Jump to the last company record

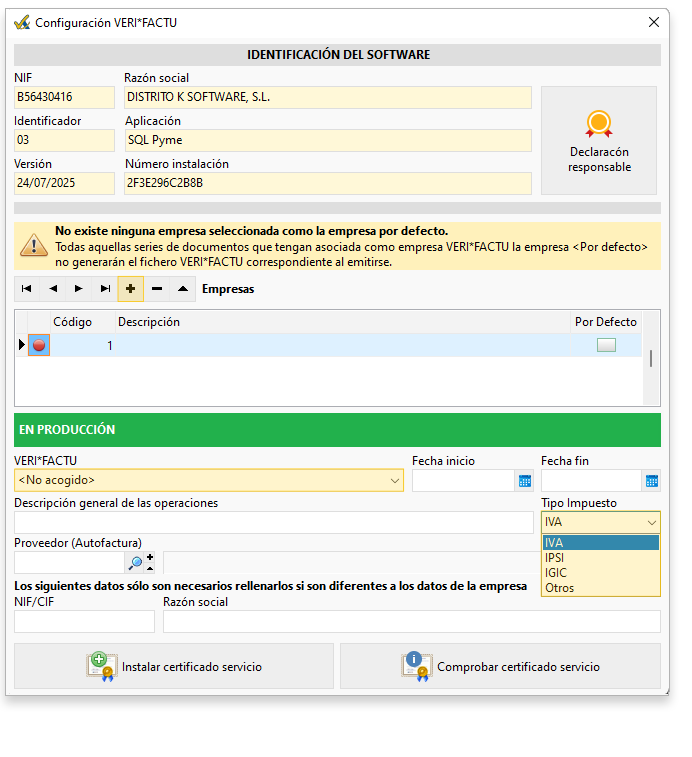105,289
